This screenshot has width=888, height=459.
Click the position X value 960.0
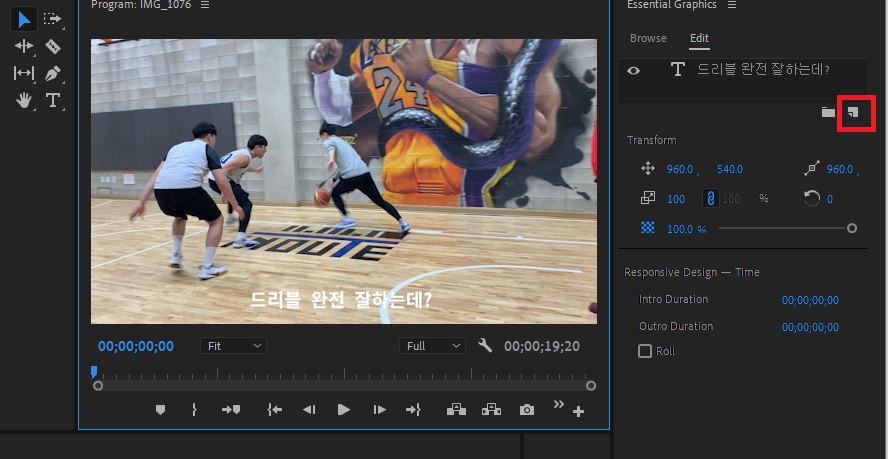coord(680,169)
